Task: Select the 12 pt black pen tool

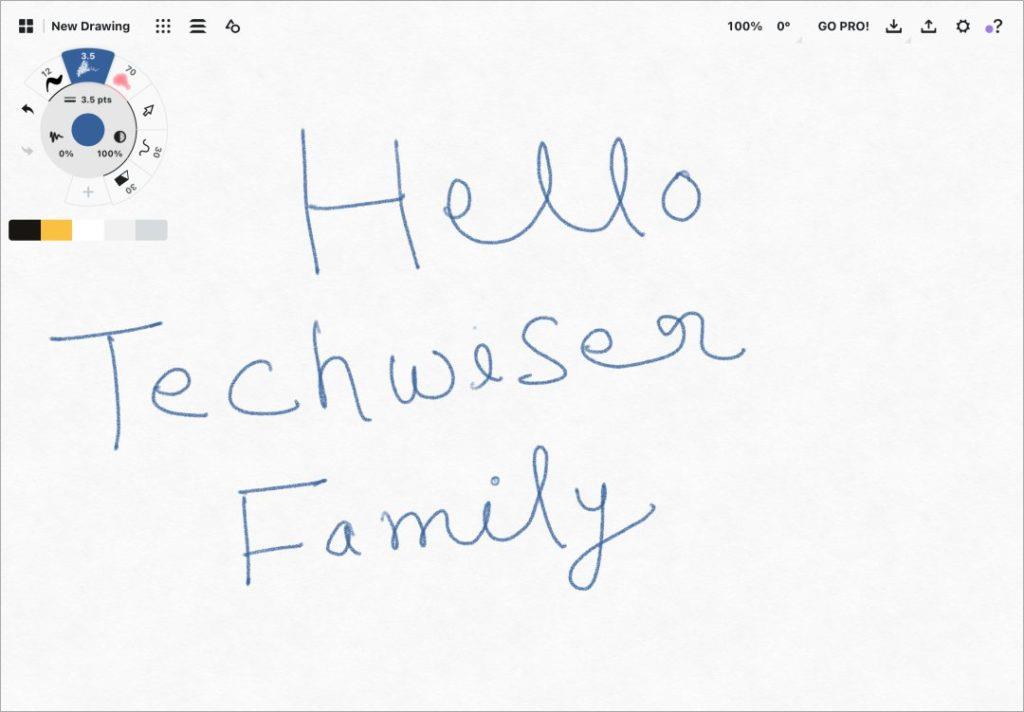Action: 50,80
